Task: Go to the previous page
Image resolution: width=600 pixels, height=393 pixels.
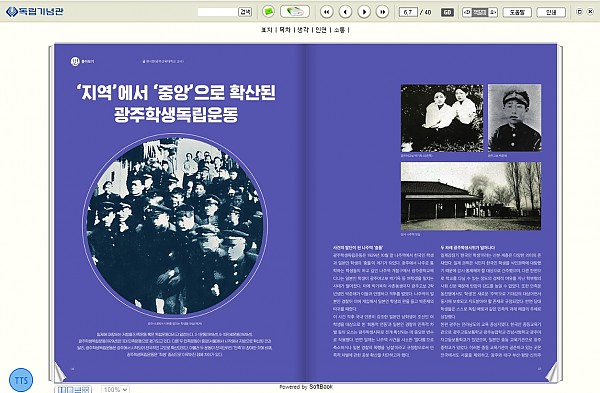Action: (x=345, y=12)
